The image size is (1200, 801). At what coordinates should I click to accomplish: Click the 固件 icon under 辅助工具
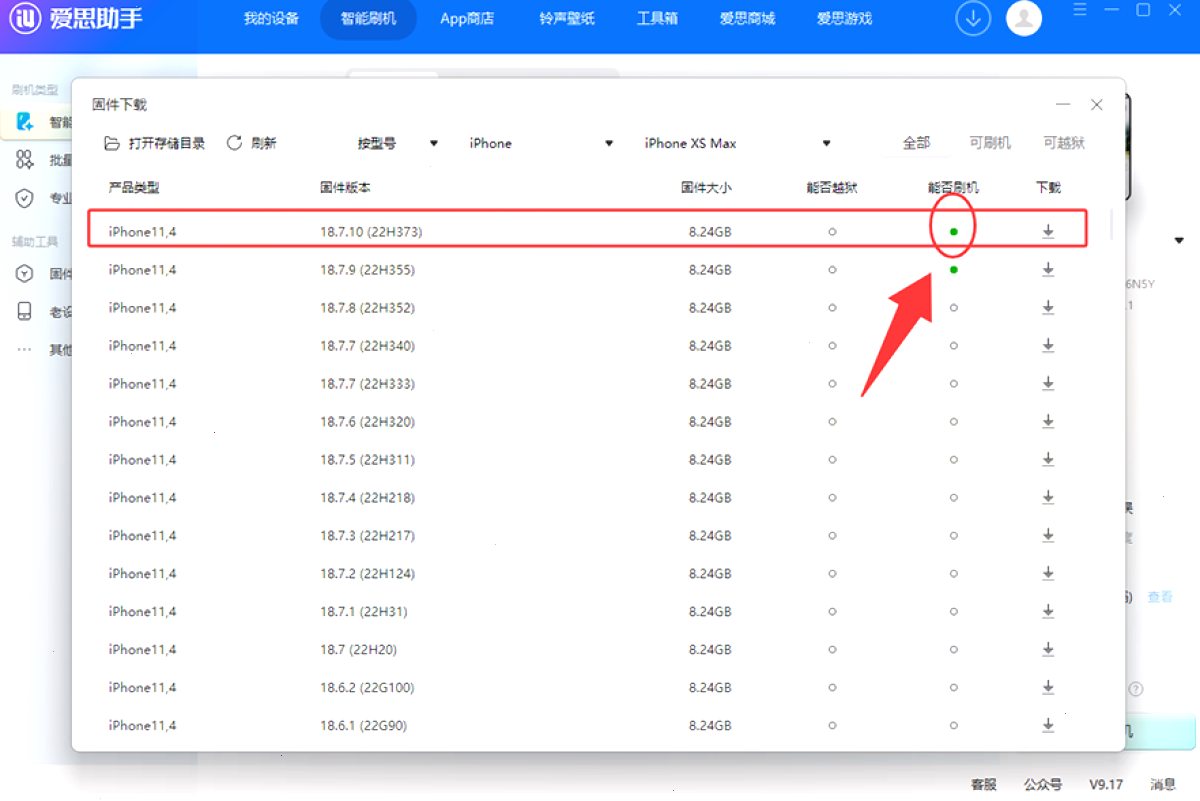(x=25, y=274)
